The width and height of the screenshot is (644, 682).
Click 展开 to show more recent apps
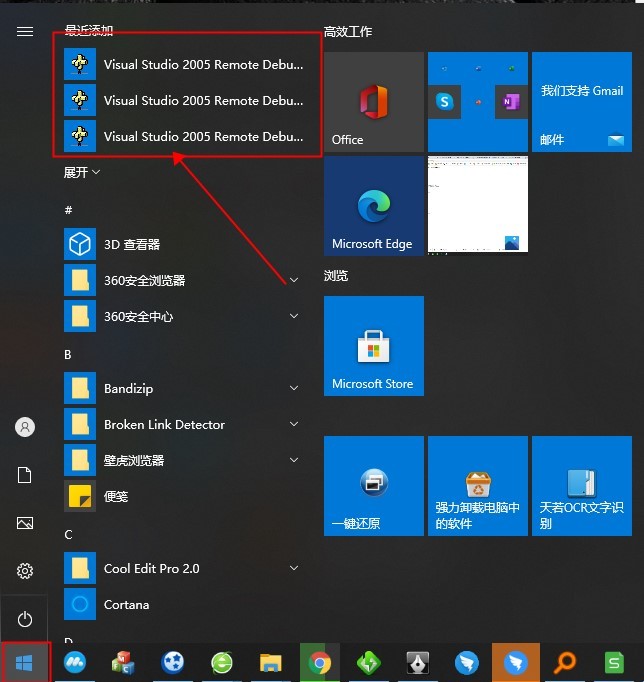click(82, 172)
